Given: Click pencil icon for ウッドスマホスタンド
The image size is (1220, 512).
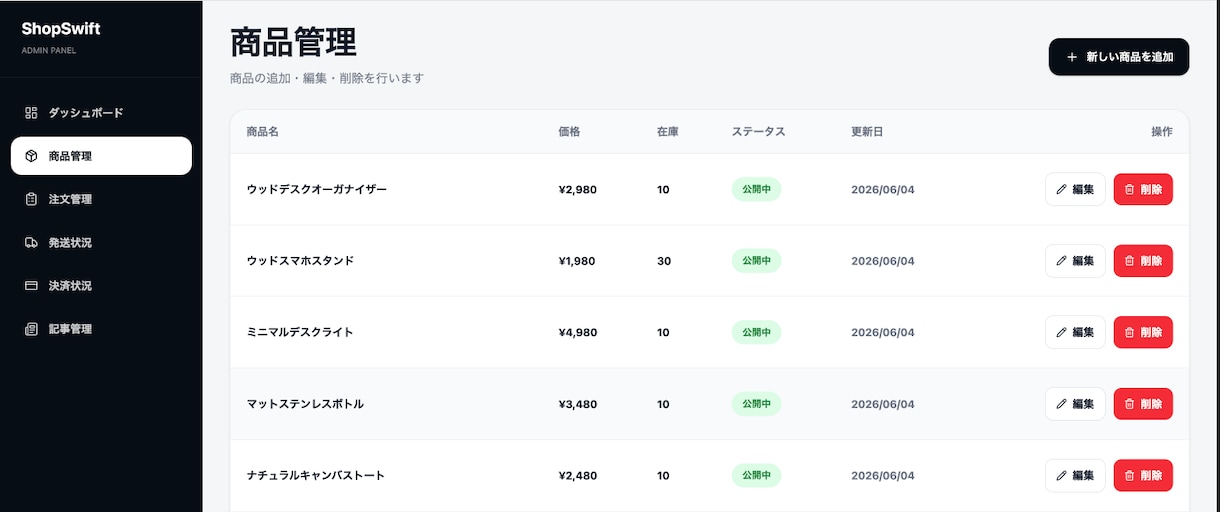Looking at the screenshot, I should (x=1062, y=261).
